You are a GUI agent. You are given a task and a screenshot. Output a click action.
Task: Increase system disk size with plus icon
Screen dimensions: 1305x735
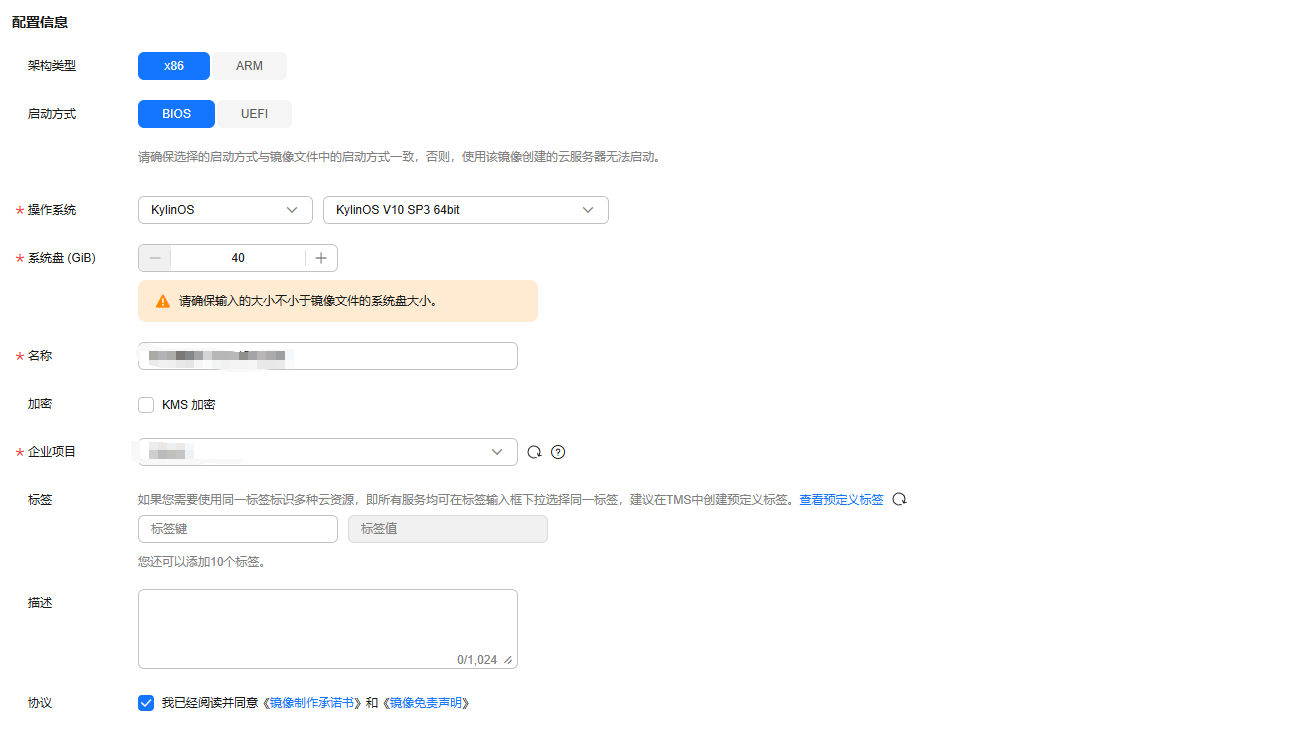[x=320, y=257]
